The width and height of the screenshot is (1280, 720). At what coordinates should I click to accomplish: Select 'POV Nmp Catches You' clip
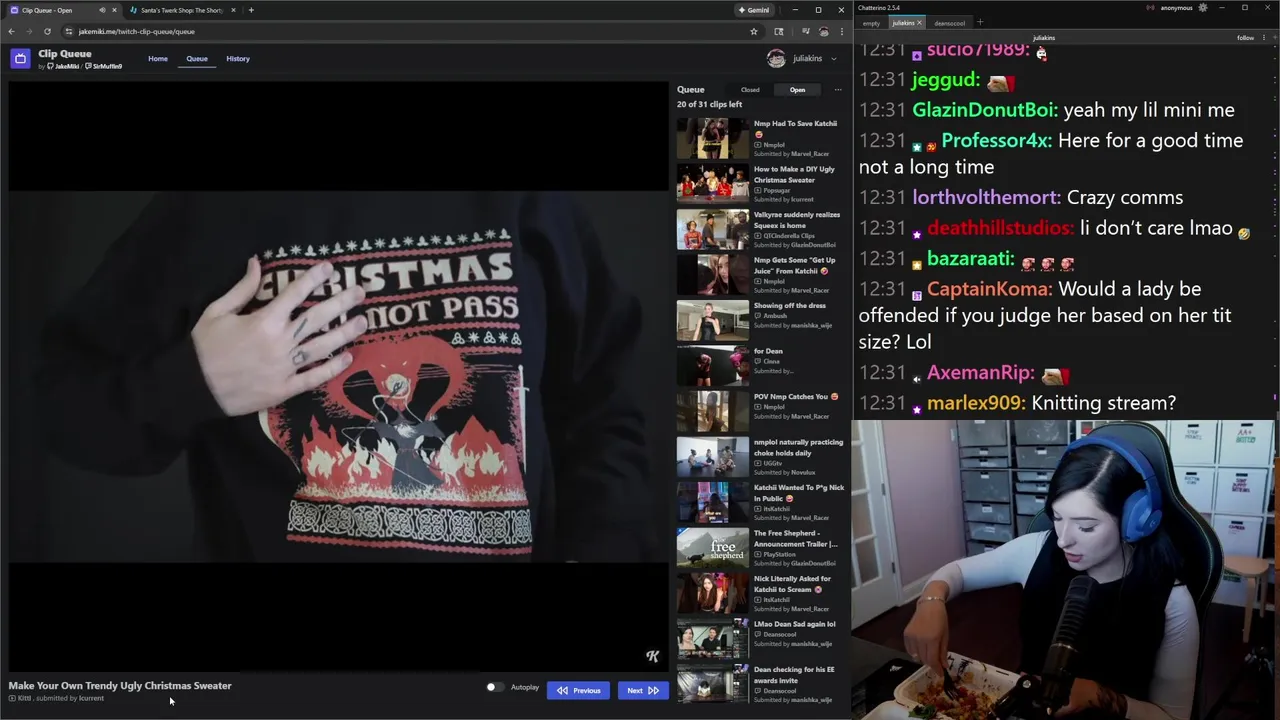click(762, 412)
